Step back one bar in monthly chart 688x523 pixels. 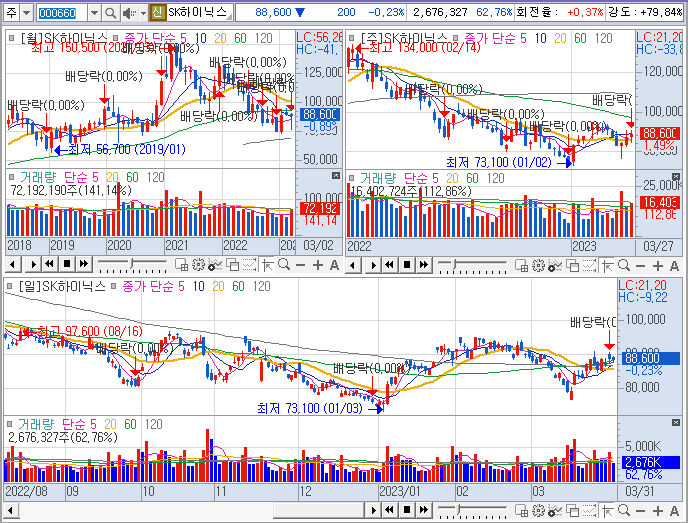coord(13,264)
